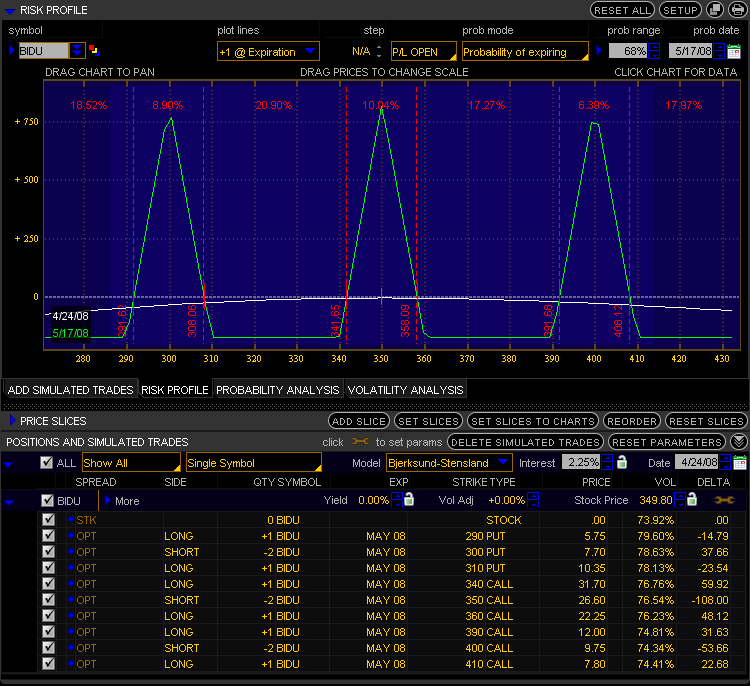Uncheck the 340 CALL option row
Image resolution: width=750 pixels, height=686 pixels.
[x=48, y=583]
